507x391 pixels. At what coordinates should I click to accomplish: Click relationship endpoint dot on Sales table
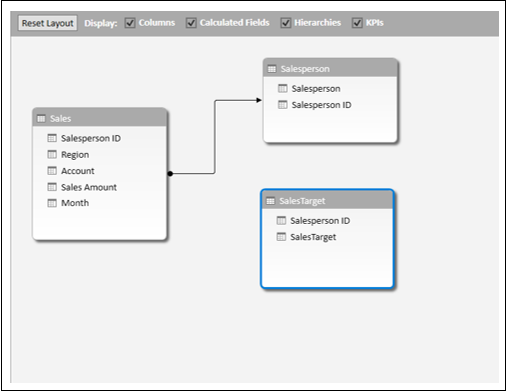pos(170,173)
